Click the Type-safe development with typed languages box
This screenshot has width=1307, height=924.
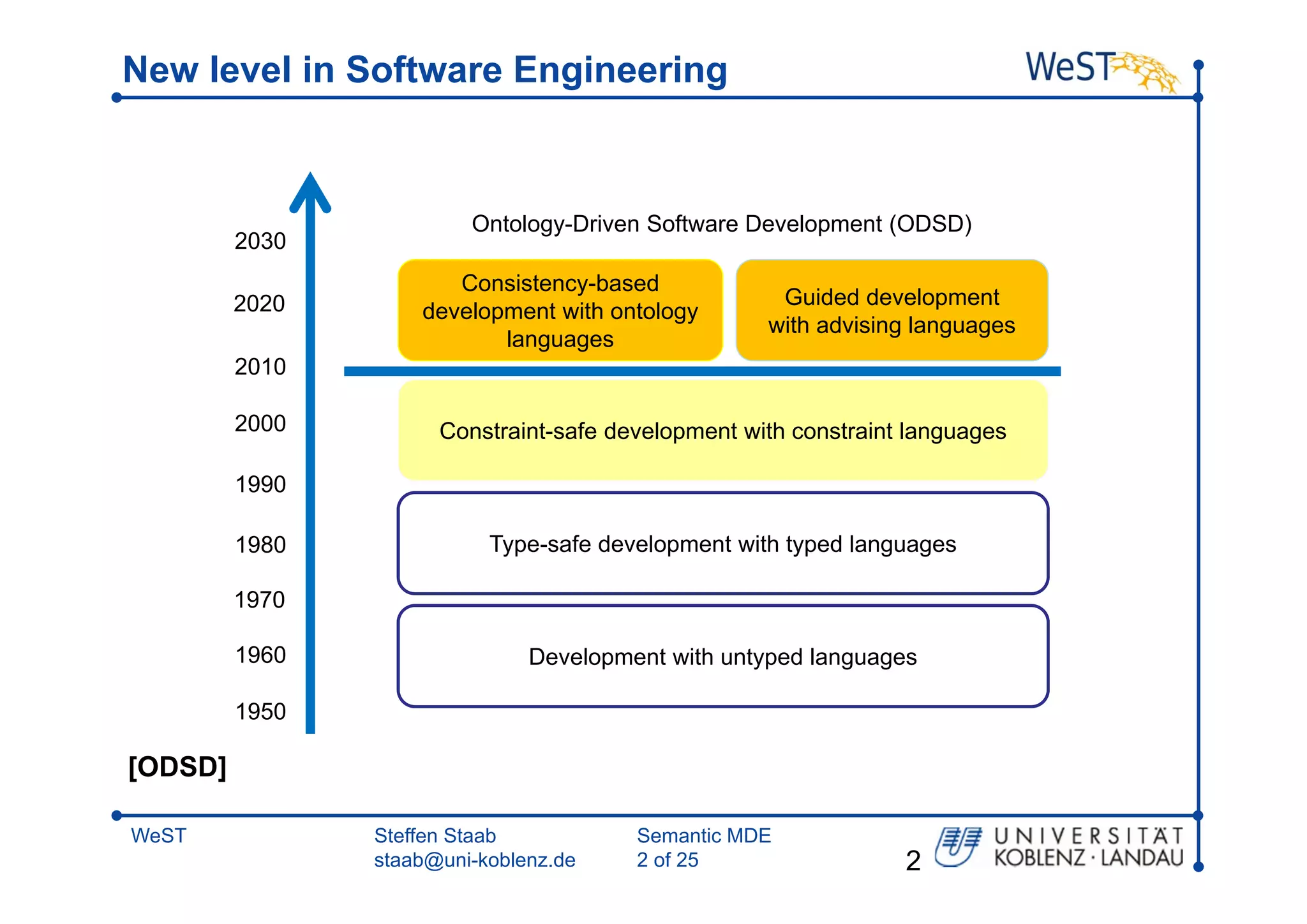pyautogui.click(x=722, y=544)
